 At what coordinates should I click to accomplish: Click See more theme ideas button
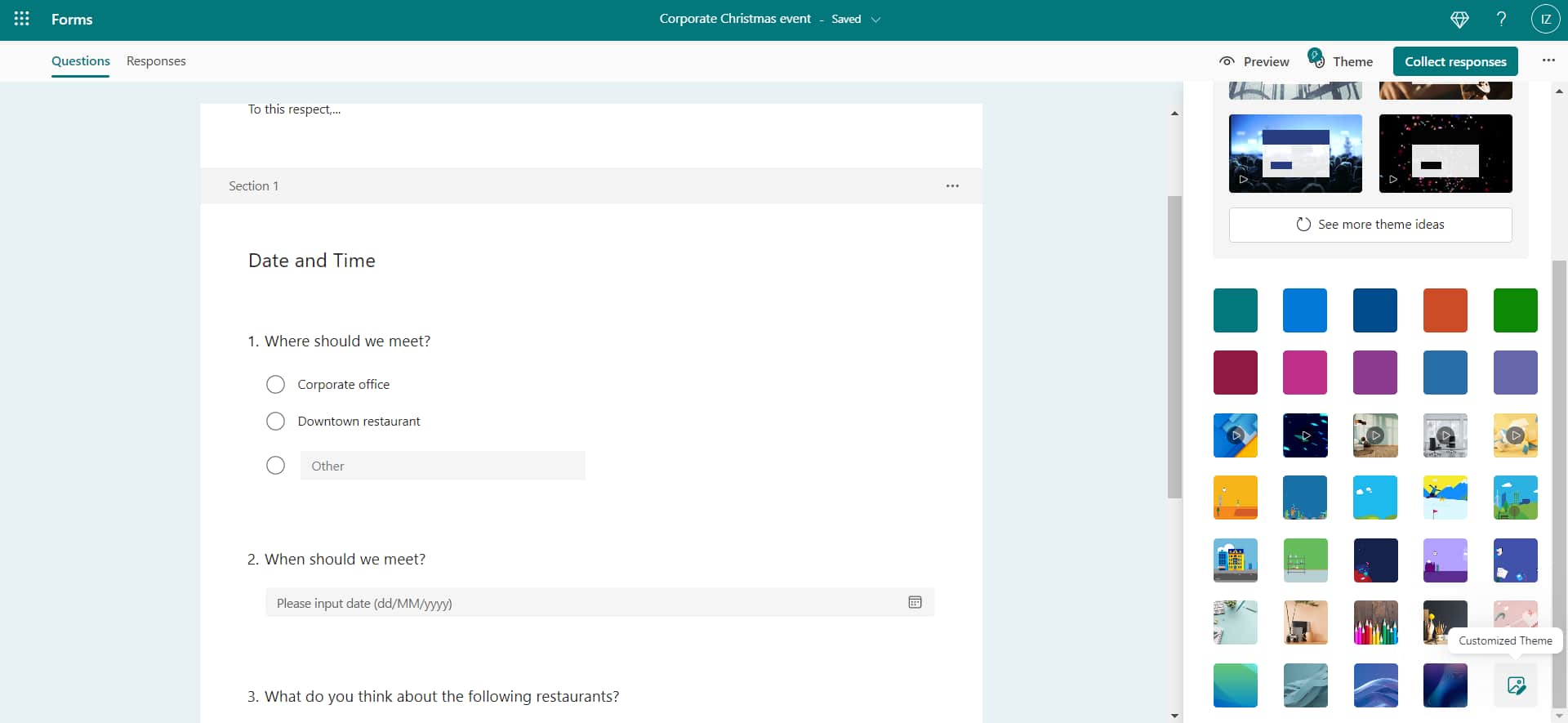tap(1370, 225)
